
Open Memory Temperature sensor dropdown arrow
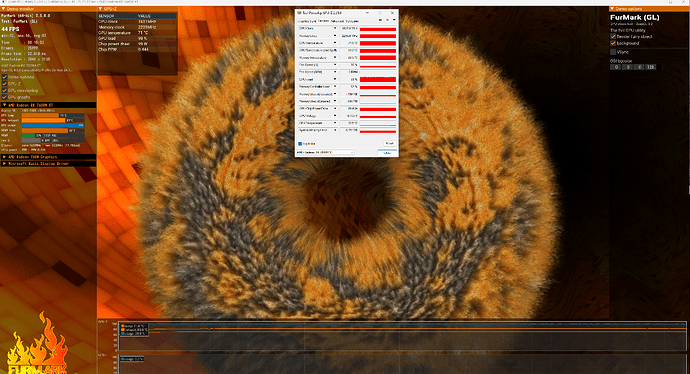pyautogui.click(x=335, y=57)
